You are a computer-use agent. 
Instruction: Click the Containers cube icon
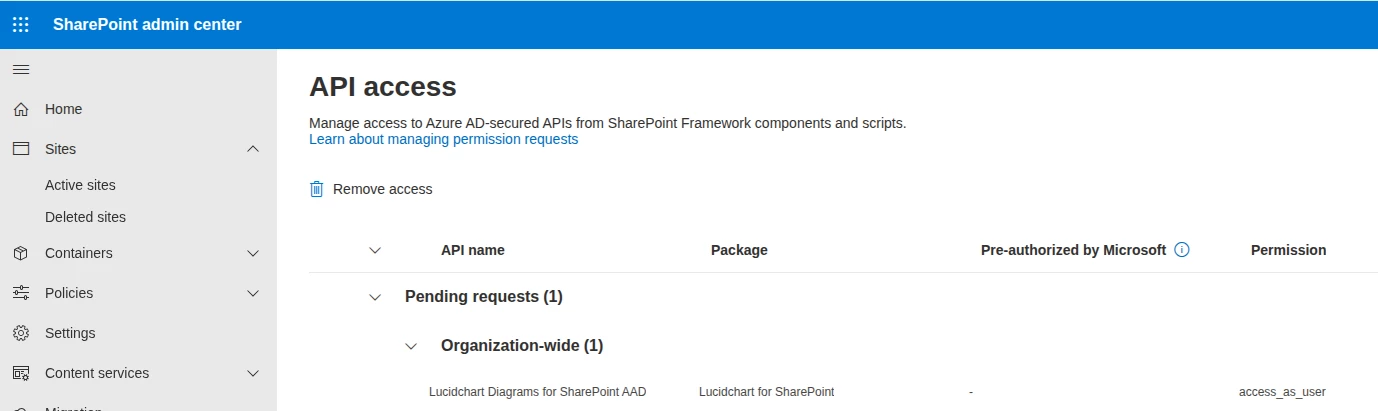click(21, 253)
